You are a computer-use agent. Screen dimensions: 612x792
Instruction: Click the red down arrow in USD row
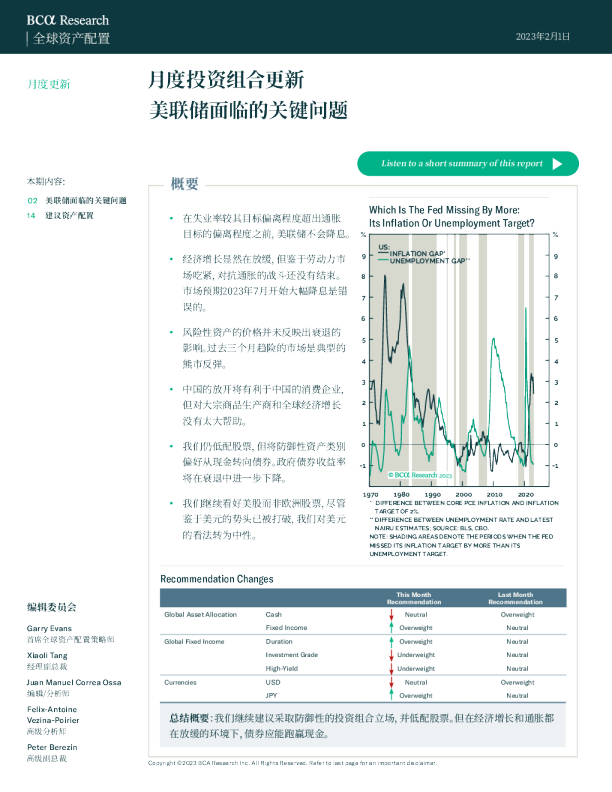pyautogui.click(x=392, y=681)
